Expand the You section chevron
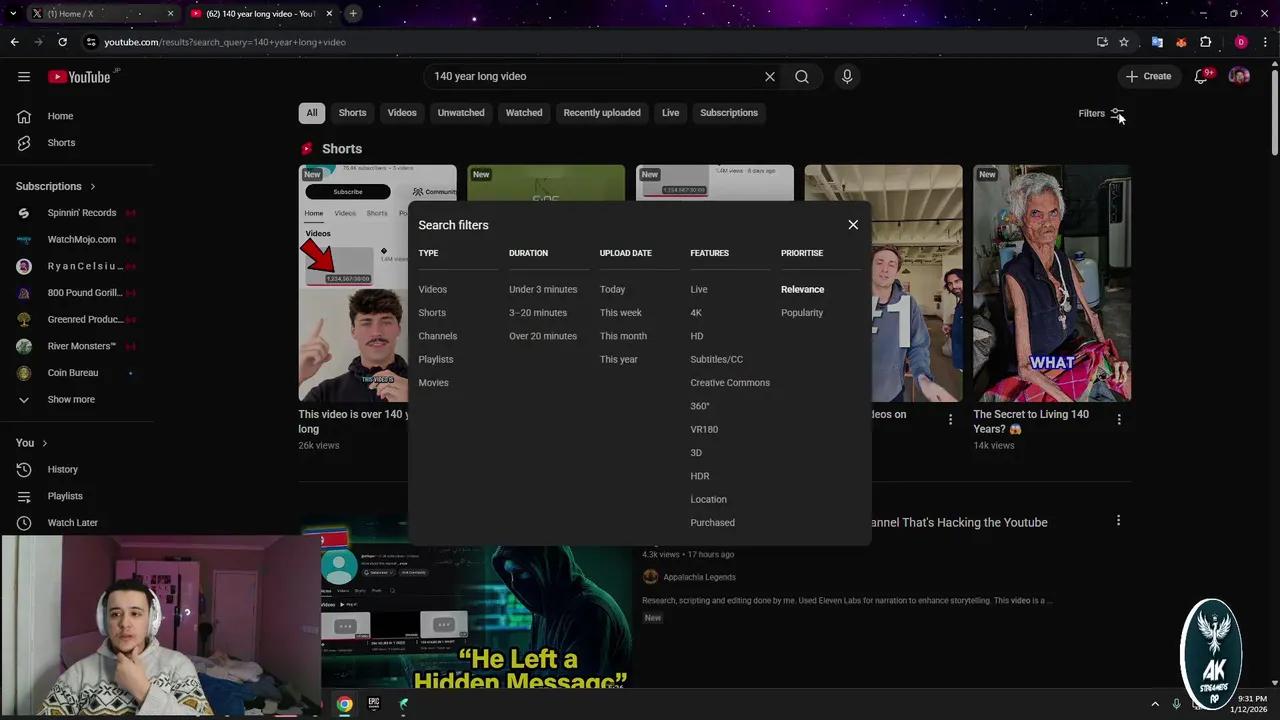Screen dimensions: 1280x720 pyautogui.click(x=44, y=443)
